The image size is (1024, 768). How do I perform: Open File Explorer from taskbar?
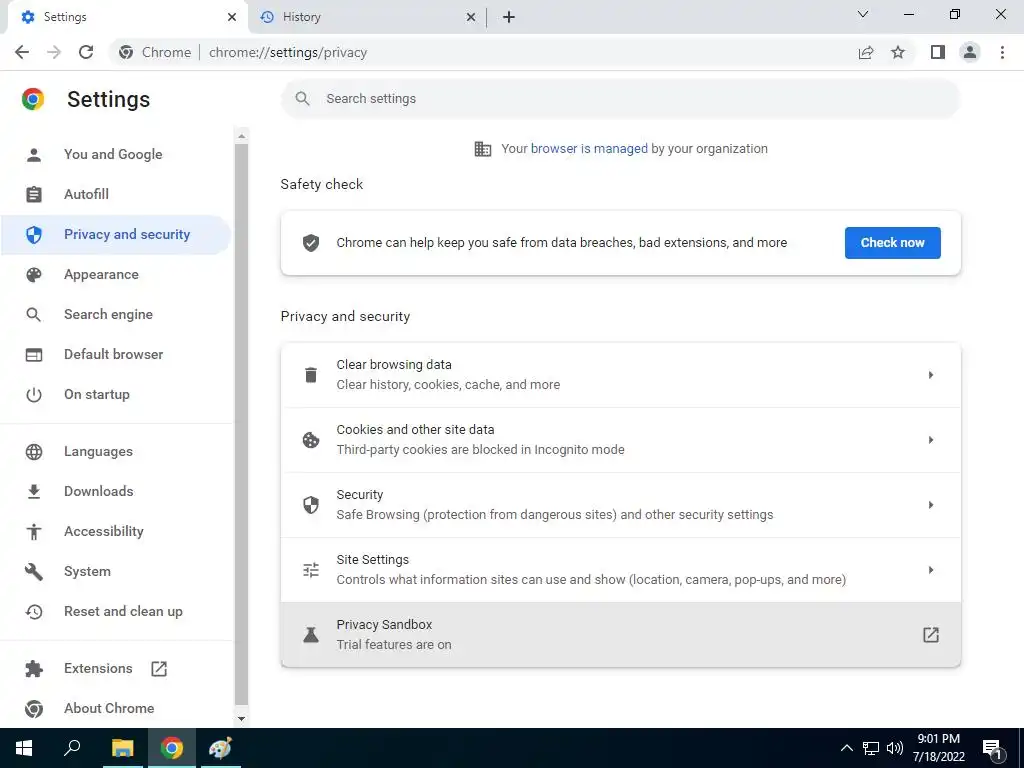[x=122, y=748]
